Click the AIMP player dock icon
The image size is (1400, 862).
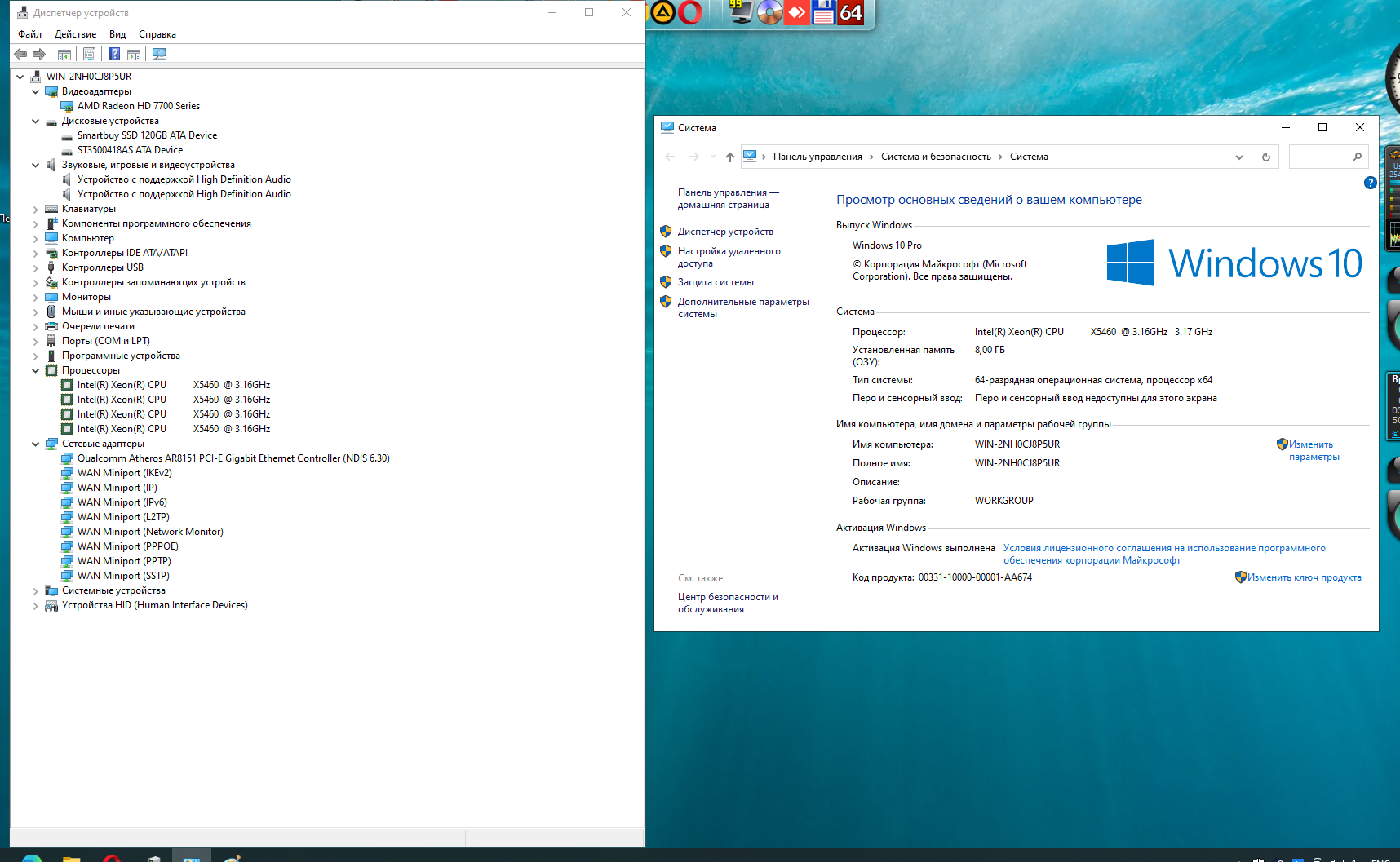[662, 12]
